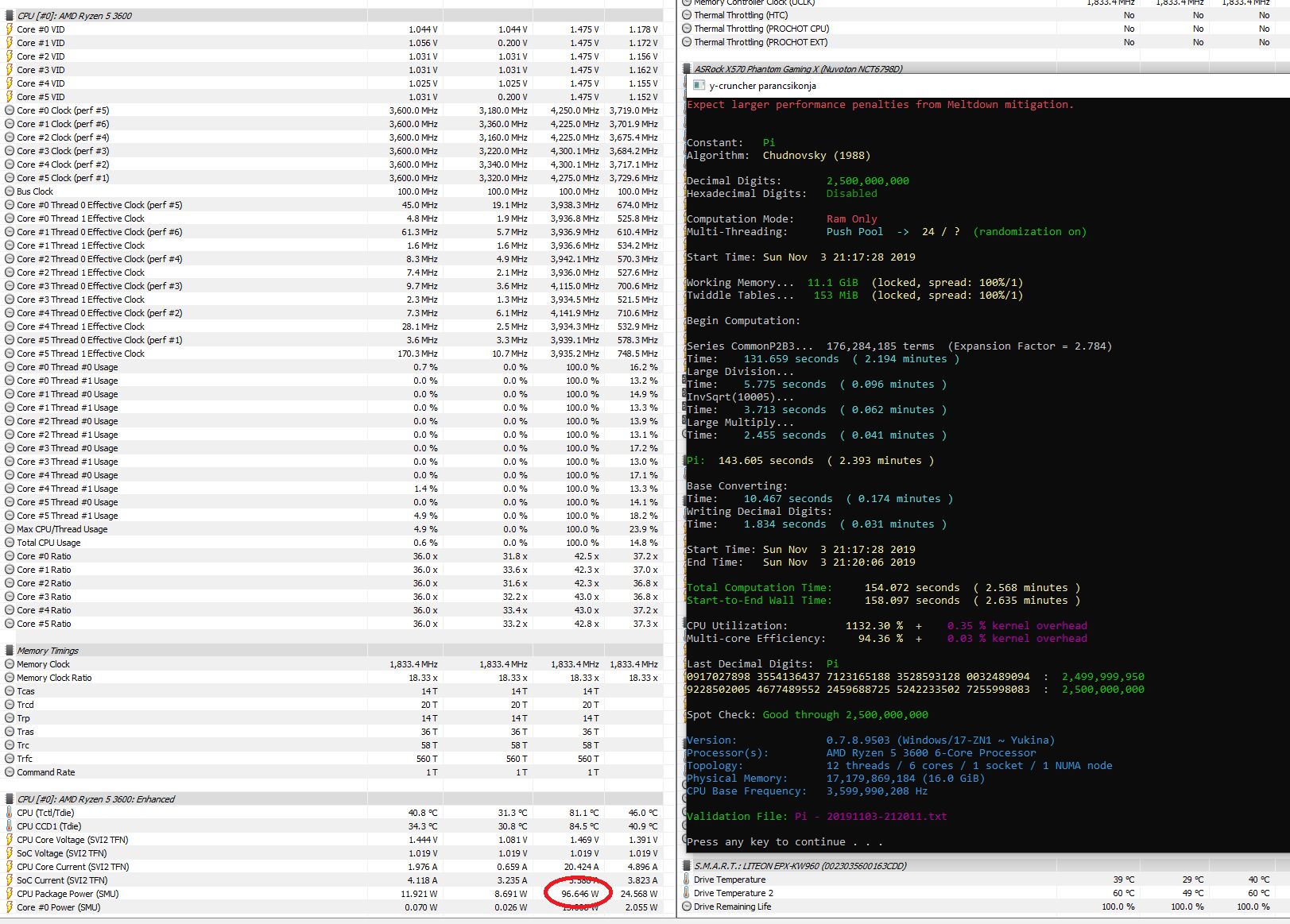Click the icon beside Thermal Throttling (PROCHOT EXT)
Image resolution: width=1290 pixels, height=924 pixels.
[687, 42]
